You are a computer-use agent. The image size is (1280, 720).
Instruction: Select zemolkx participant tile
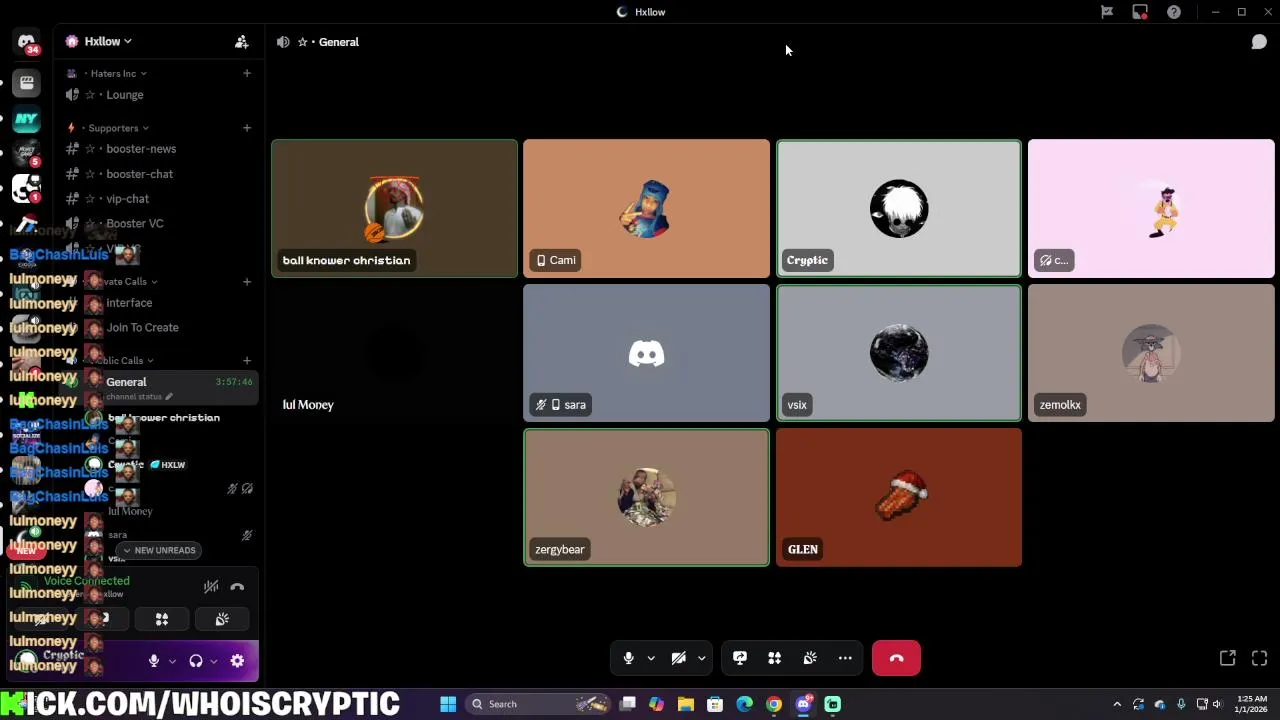coord(1151,353)
